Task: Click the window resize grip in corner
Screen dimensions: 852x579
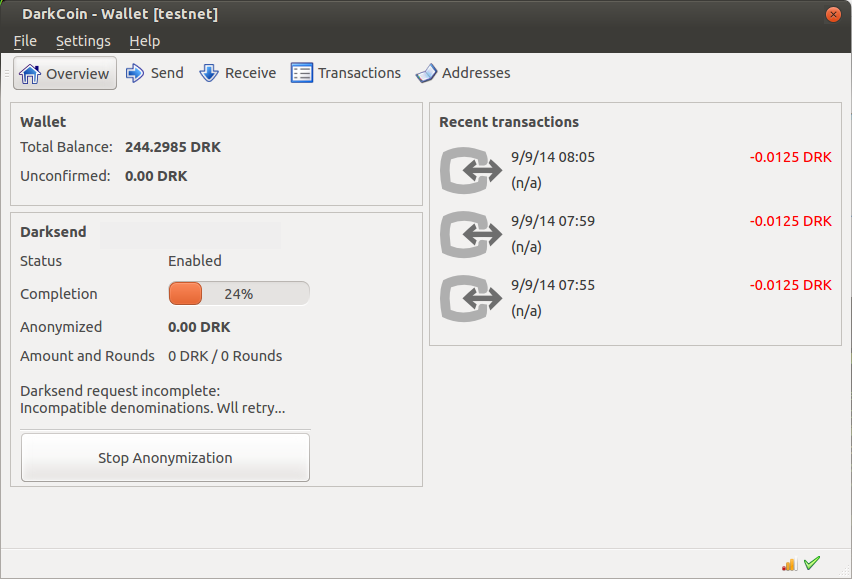Action: point(844,571)
